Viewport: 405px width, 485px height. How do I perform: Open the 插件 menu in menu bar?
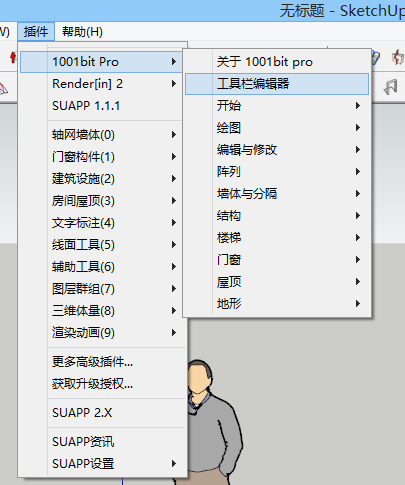tap(36, 32)
